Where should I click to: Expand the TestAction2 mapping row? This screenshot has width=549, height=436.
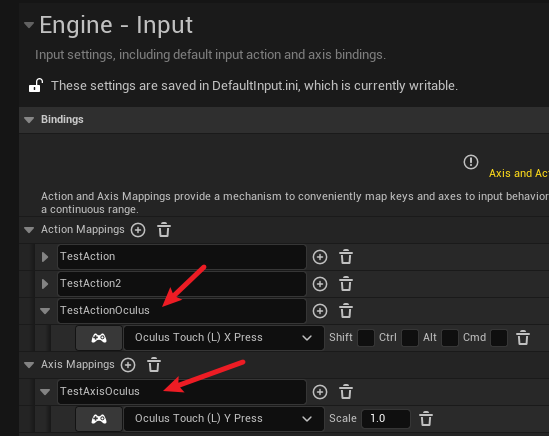pos(45,284)
